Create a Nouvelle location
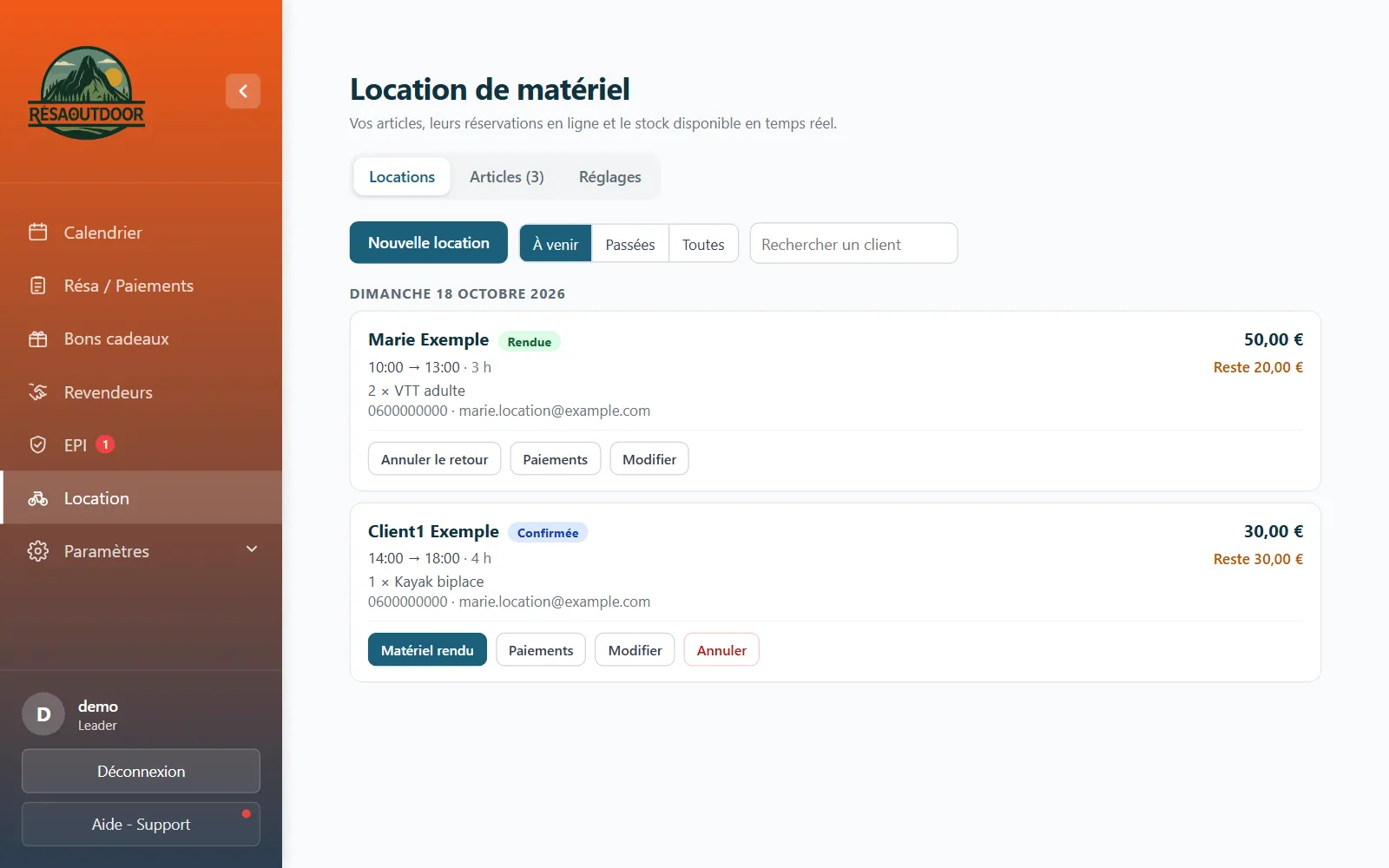Image resolution: width=1389 pixels, height=868 pixels. click(x=429, y=243)
